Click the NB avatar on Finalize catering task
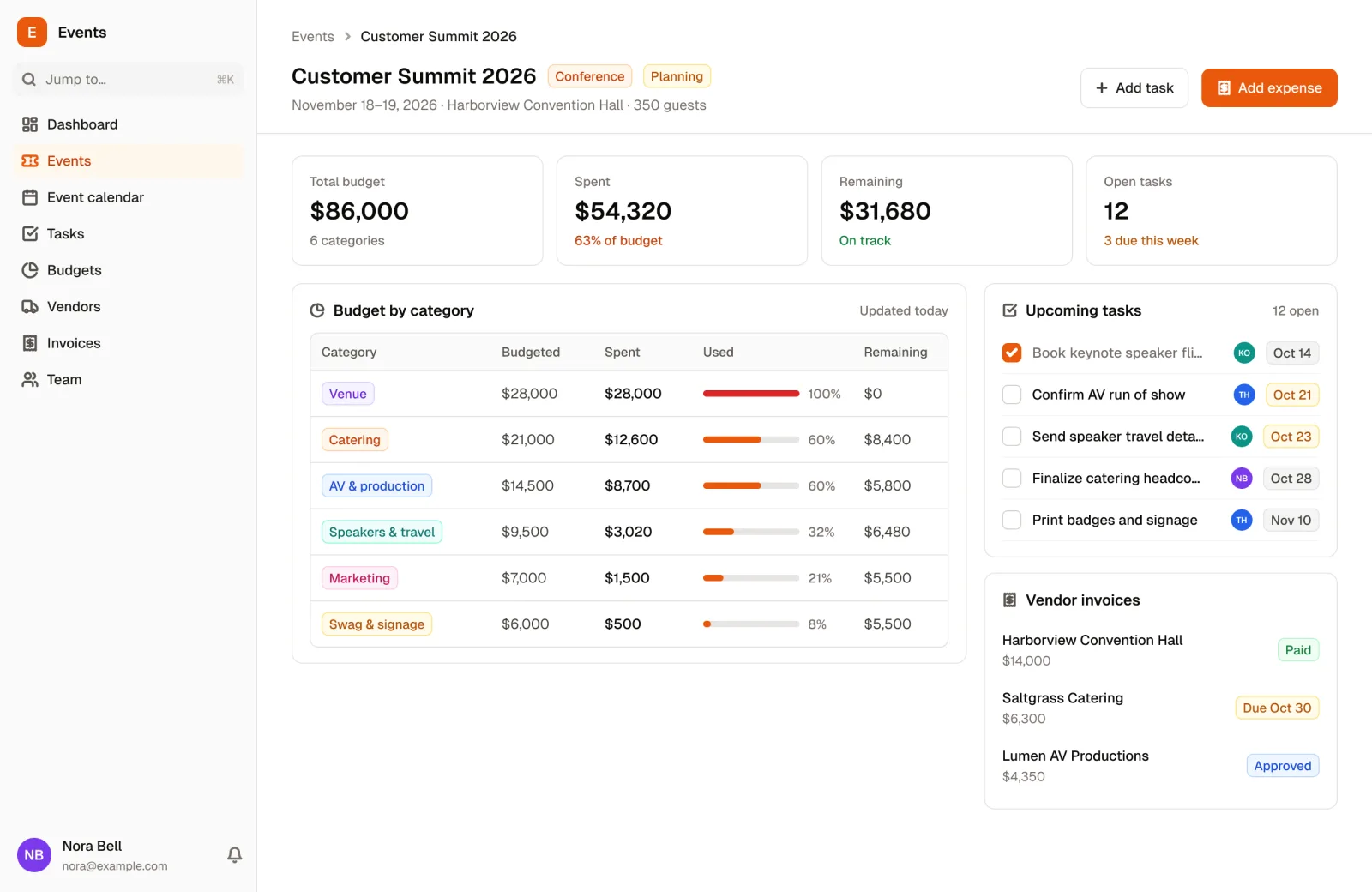 [x=1242, y=479]
